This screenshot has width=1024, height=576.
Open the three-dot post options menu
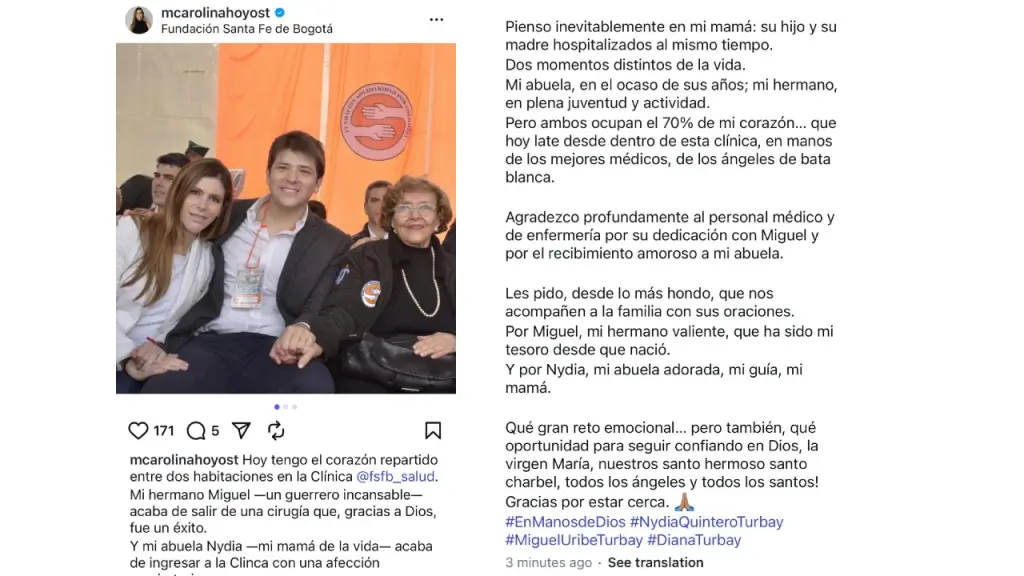pos(436,20)
